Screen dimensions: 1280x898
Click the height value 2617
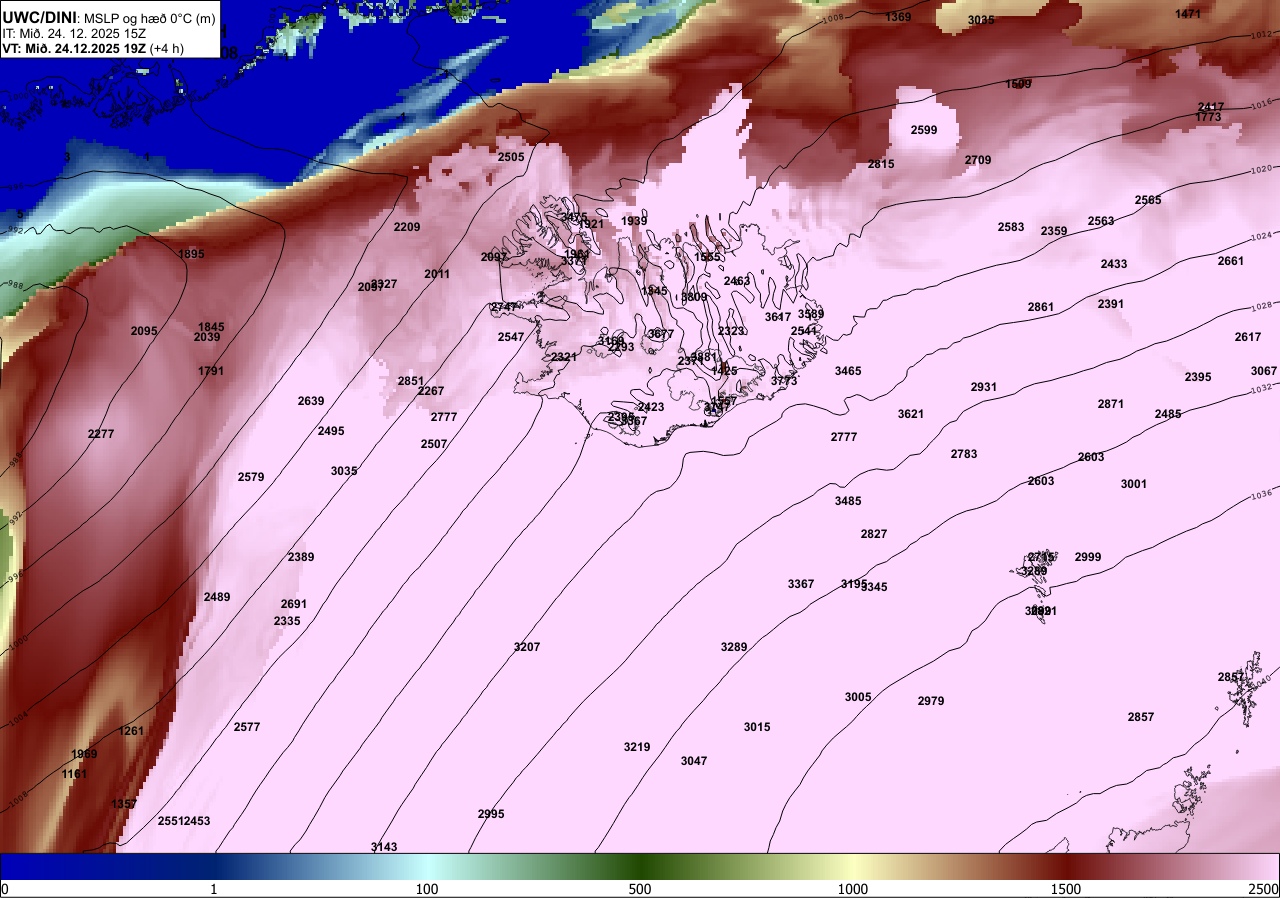pyautogui.click(x=1248, y=337)
